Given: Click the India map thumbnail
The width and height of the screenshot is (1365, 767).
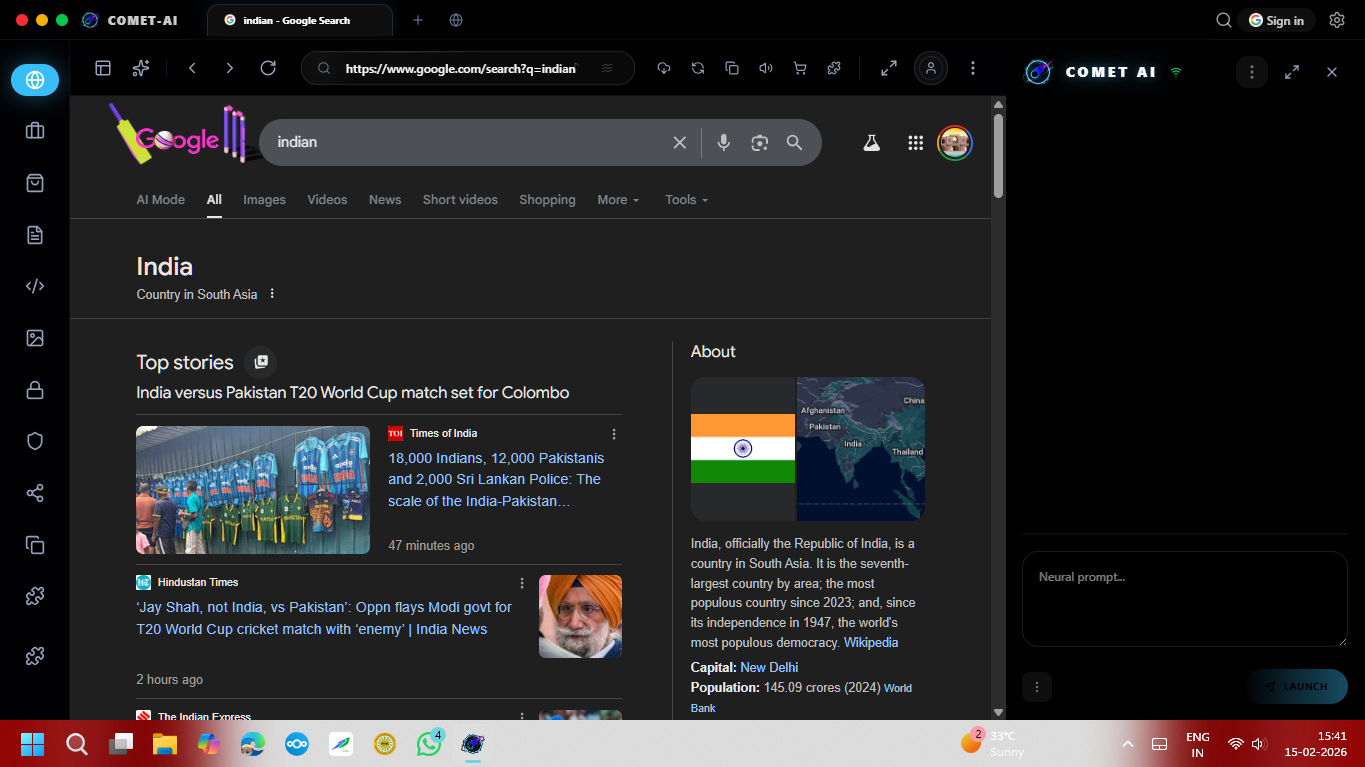Looking at the screenshot, I should point(861,449).
